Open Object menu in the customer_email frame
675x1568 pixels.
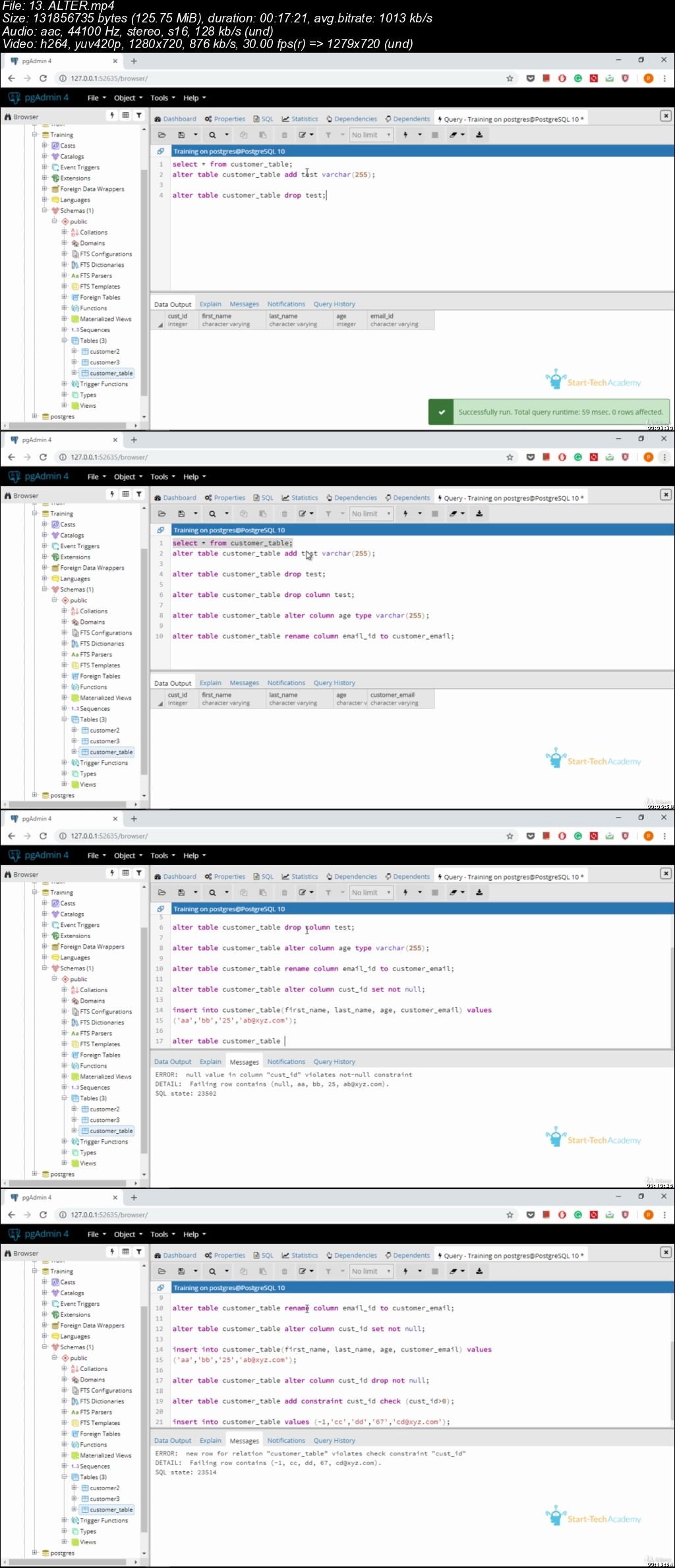[x=128, y=477]
